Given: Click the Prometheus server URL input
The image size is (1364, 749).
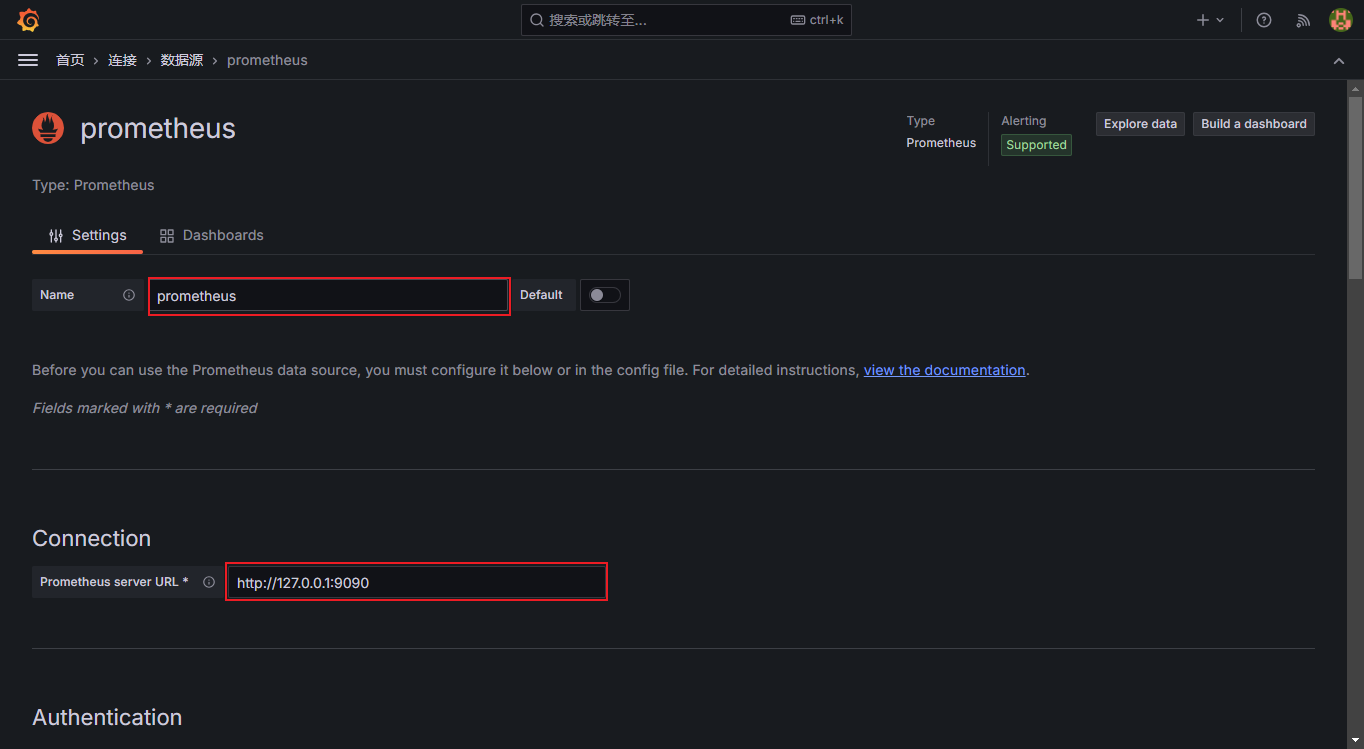Looking at the screenshot, I should click(x=416, y=582).
